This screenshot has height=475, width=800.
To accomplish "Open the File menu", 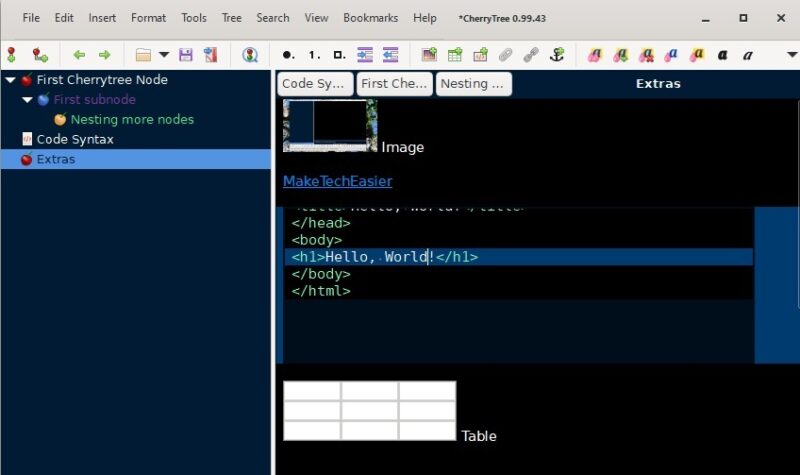I will click(31, 18).
